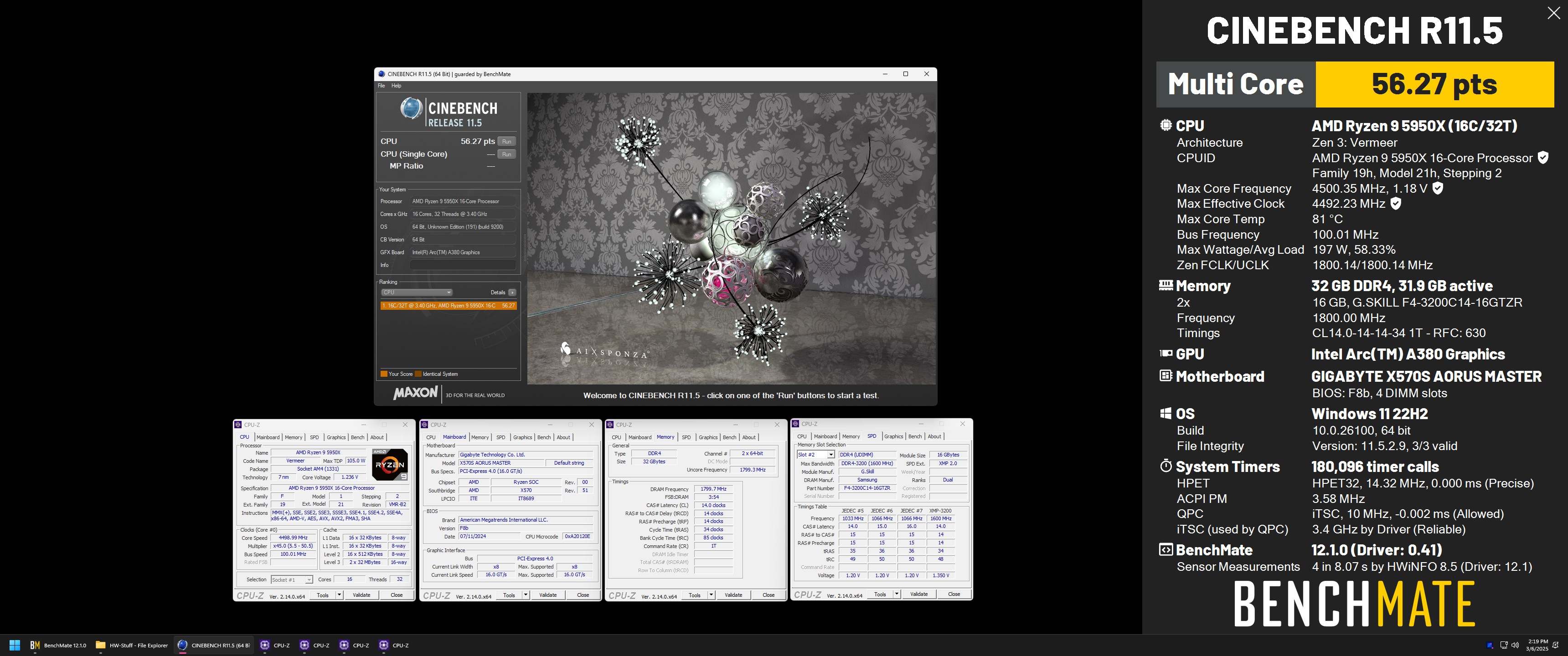Click the CPU-Z app icon in the SPD window title
The width and height of the screenshot is (1568, 656).
tap(795, 424)
